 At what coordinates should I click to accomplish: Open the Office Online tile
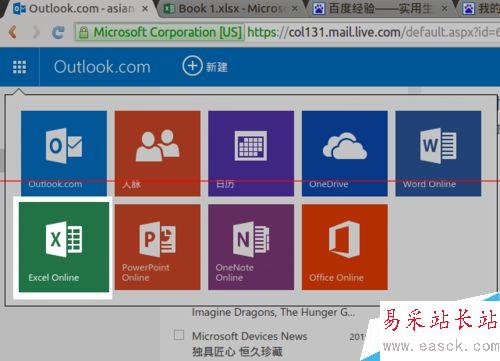(345, 247)
